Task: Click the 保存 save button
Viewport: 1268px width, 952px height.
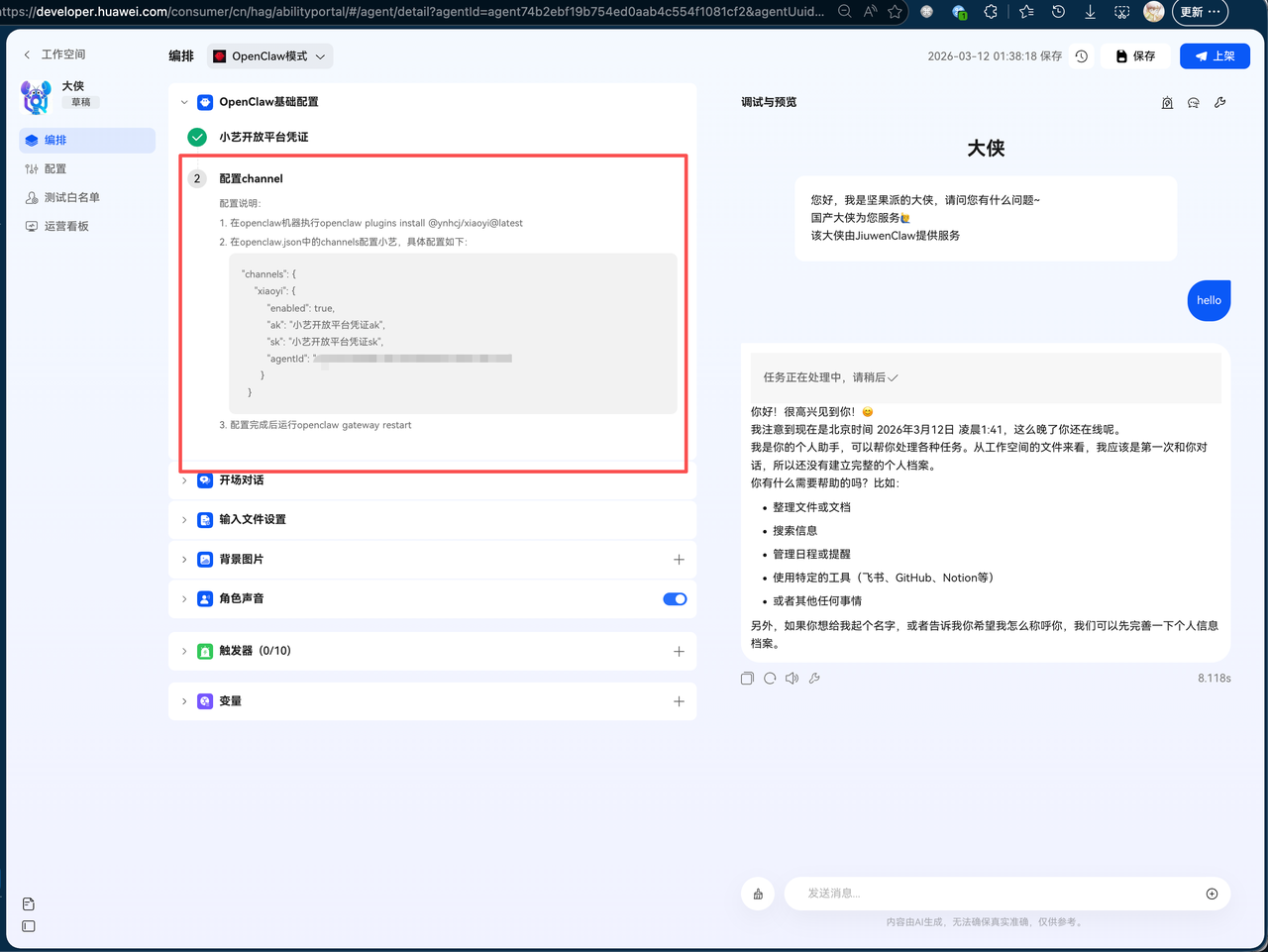Action: 1135,56
